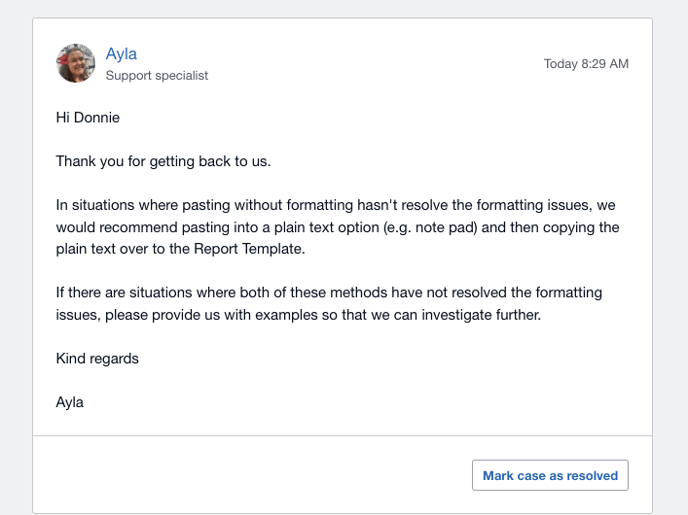The height and width of the screenshot is (515, 688).
Task: Click empty footer area left of resolve button
Action: (252, 475)
